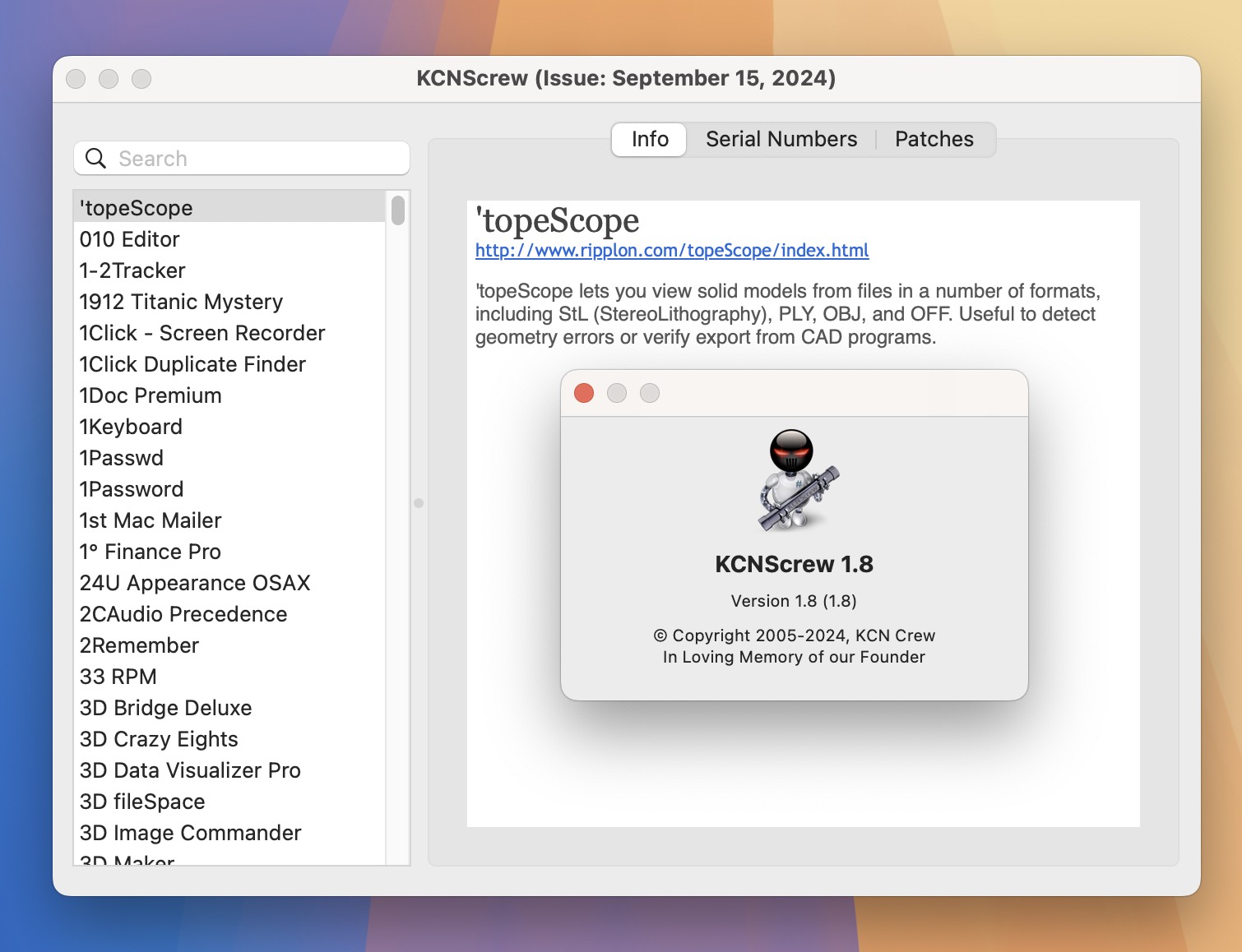This screenshot has width=1242, height=952.
Task: Click the topeScope description paragraph
Action: tap(787, 314)
